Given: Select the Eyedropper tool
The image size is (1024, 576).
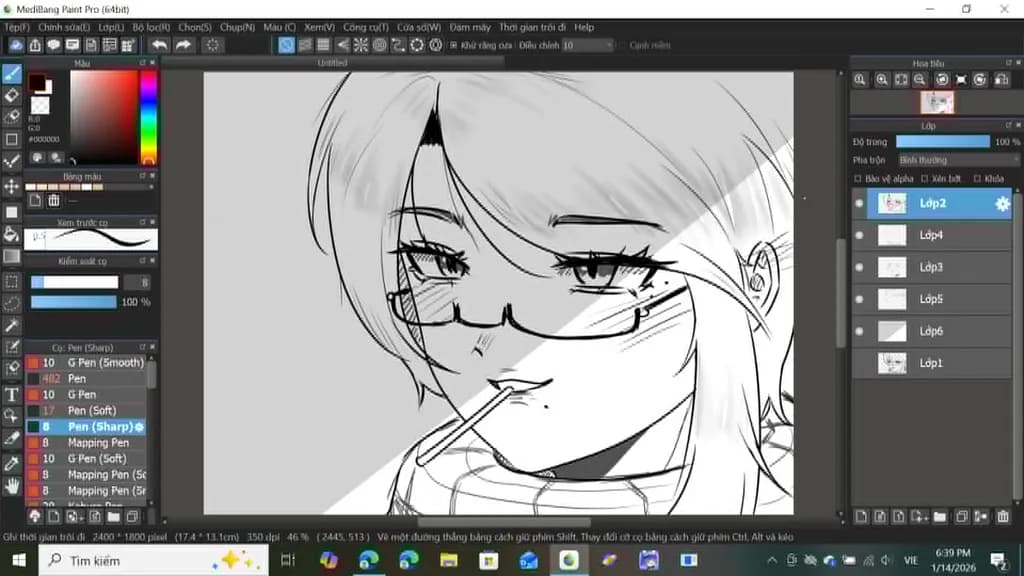Looking at the screenshot, I should click(12, 464).
